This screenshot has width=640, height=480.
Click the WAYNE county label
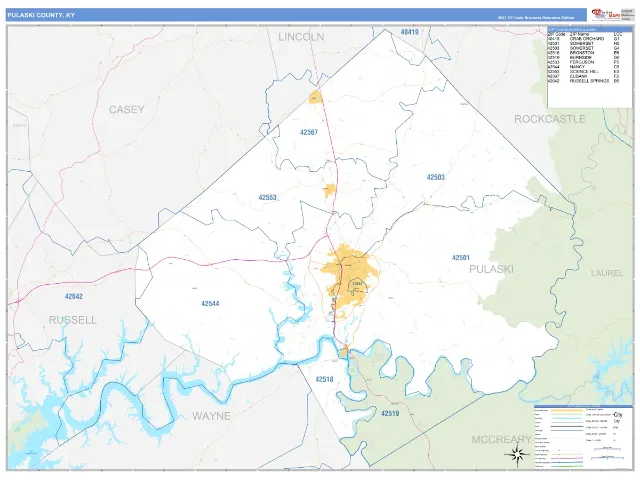tap(211, 416)
